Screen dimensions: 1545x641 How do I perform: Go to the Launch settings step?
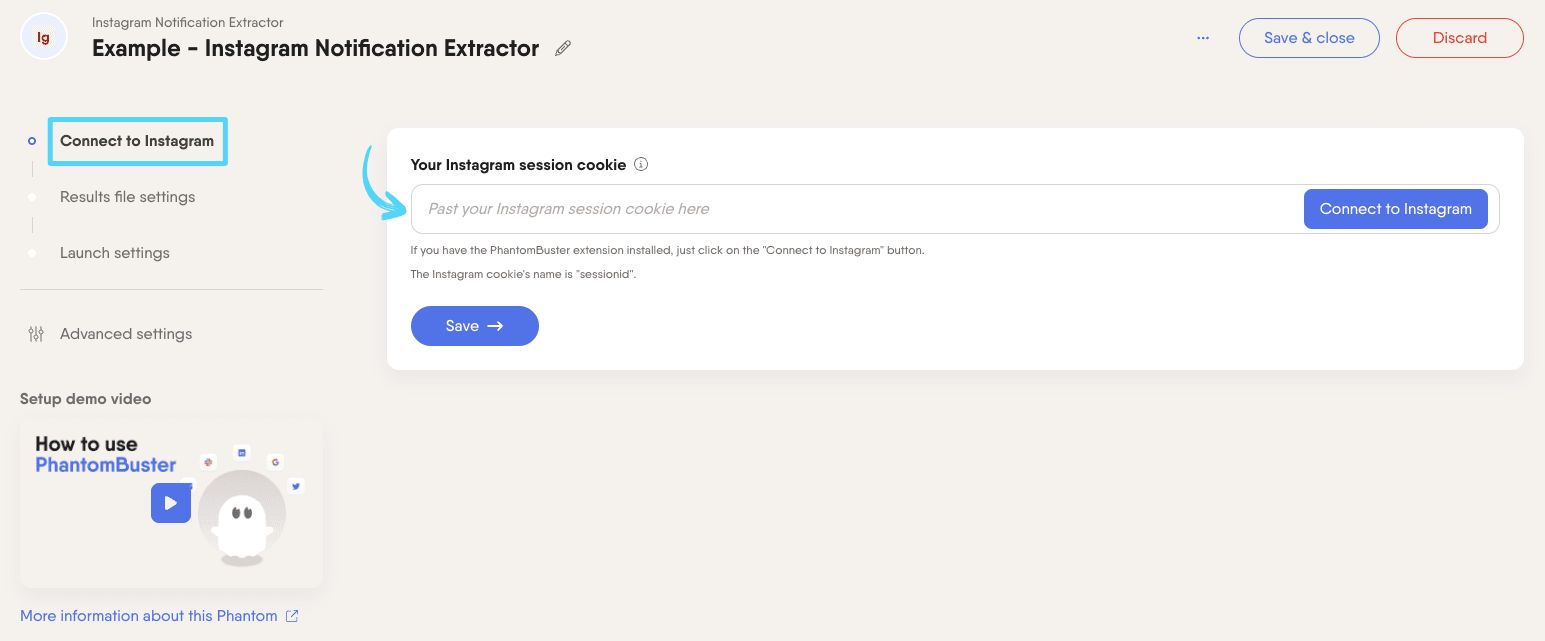(x=115, y=253)
